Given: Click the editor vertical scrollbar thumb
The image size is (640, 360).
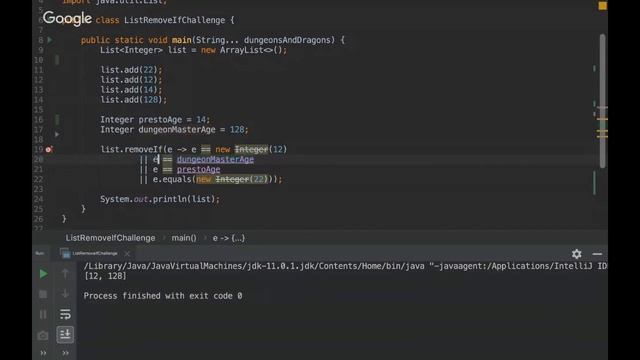Looking at the screenshot, I should click(602, 101).
